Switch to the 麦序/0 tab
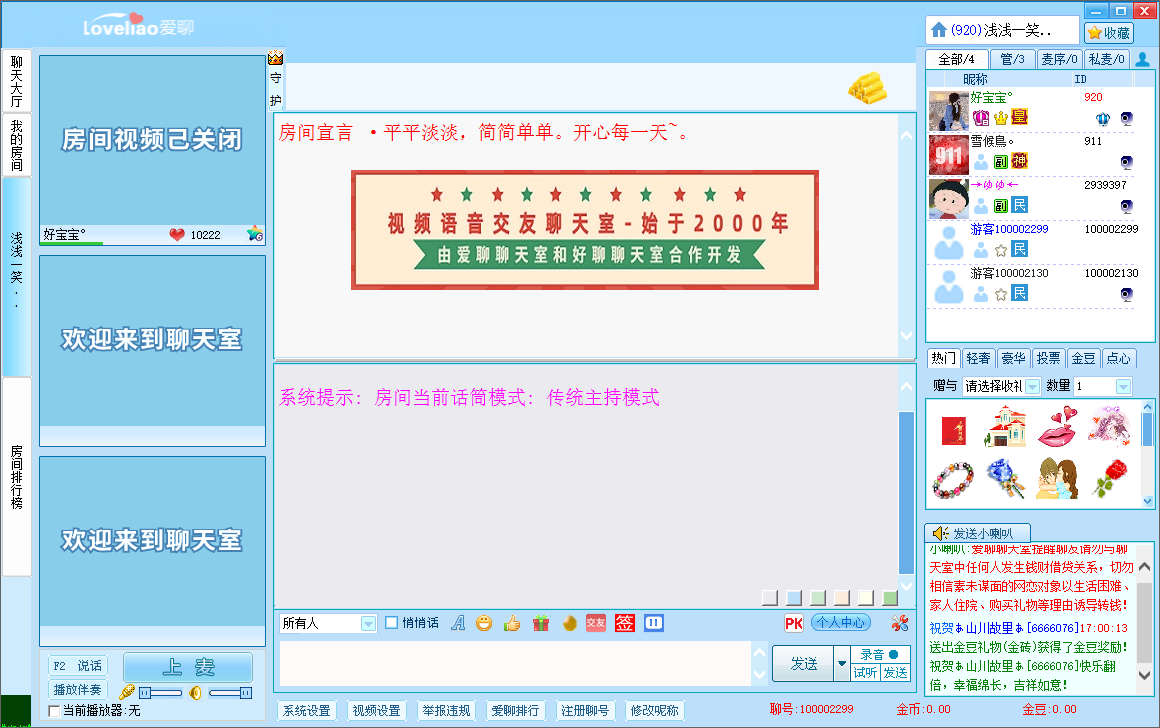The width and height of the screenshot is (1160, 728). [x=1059, y=59]
